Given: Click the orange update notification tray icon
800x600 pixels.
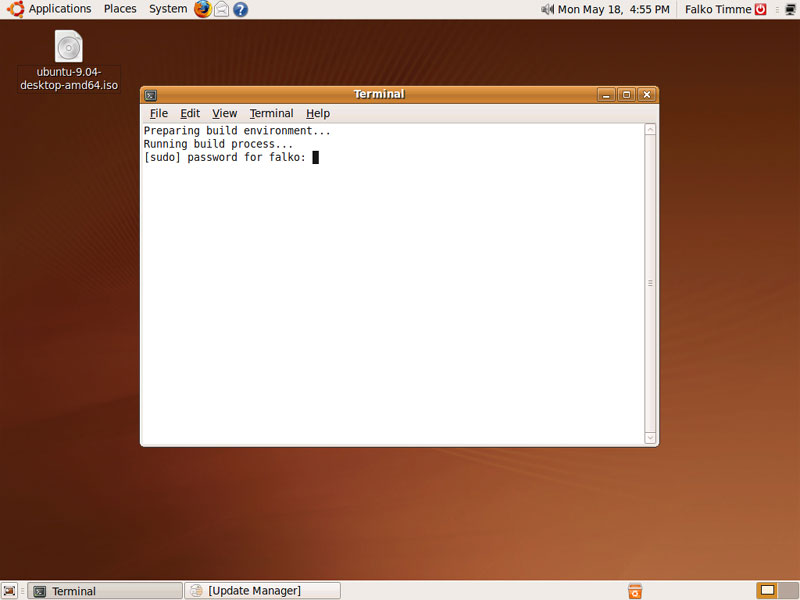Looking at the screenshot, I should pos(635,591).
